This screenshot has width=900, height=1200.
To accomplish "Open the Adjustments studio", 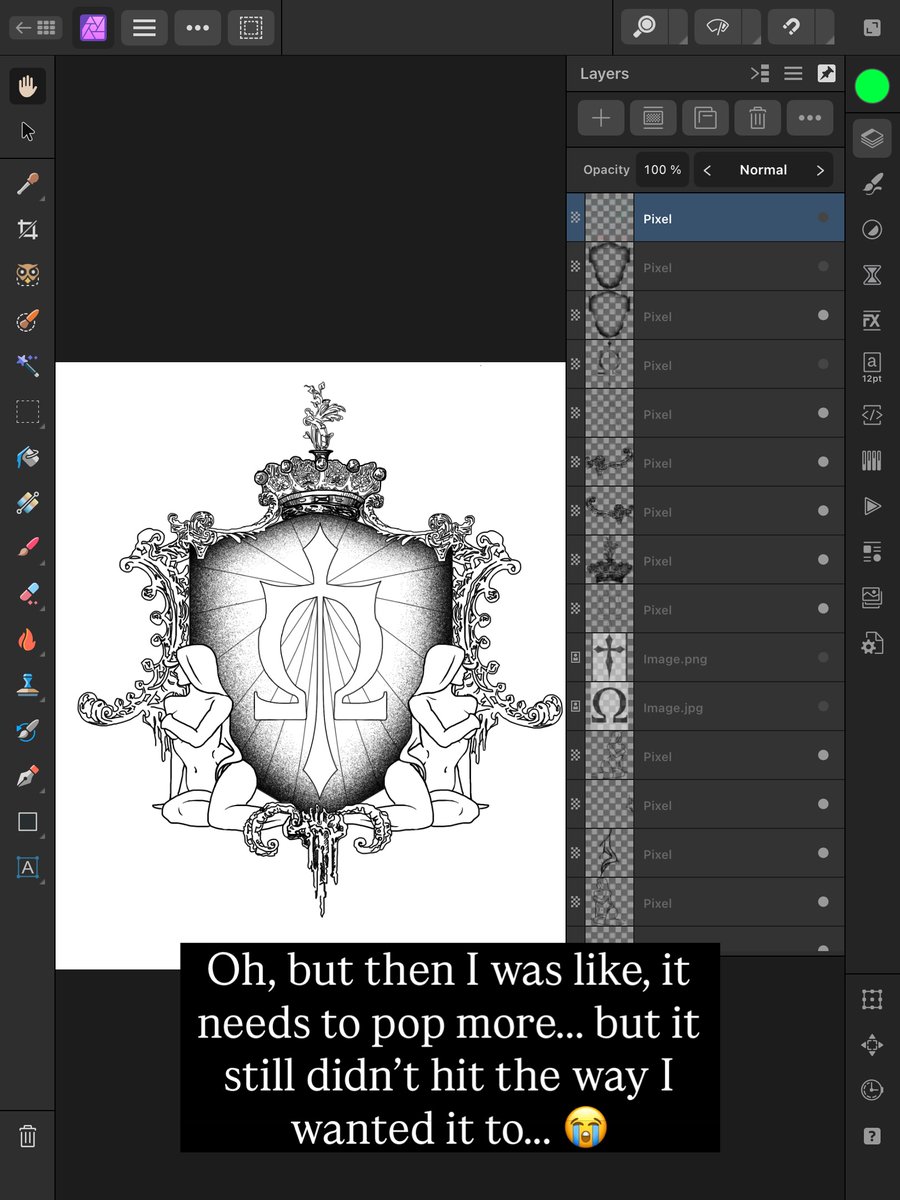I will [x=872, y=230].
